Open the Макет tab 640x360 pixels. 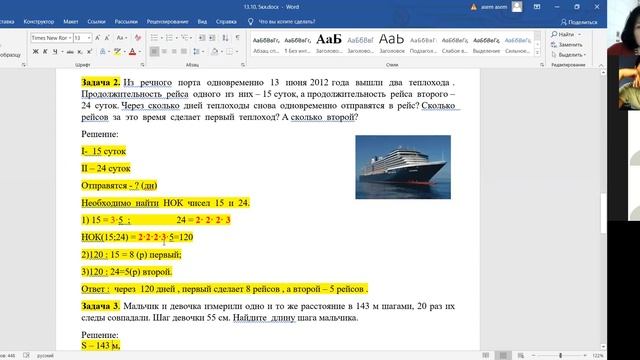point(71,22)
